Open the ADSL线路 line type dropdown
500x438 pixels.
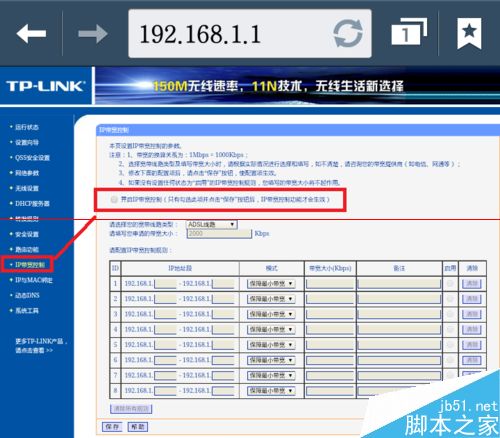click(x=212, y=224)
